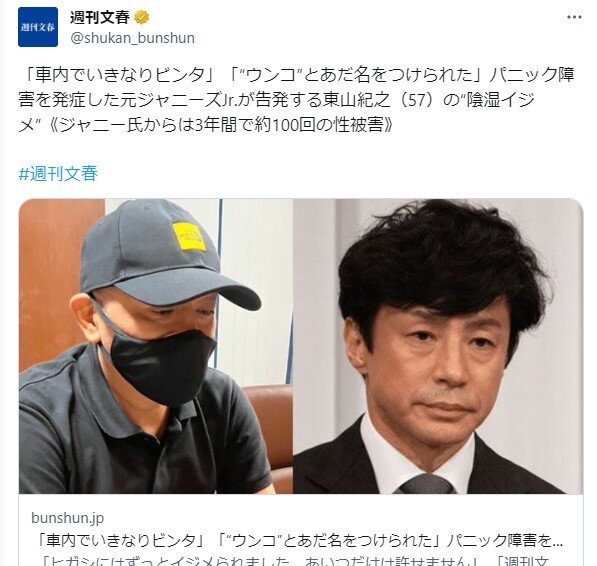Click tweet text line starting 害を発症した
Viewport: 597px width, 566px height.
[276, 100]
